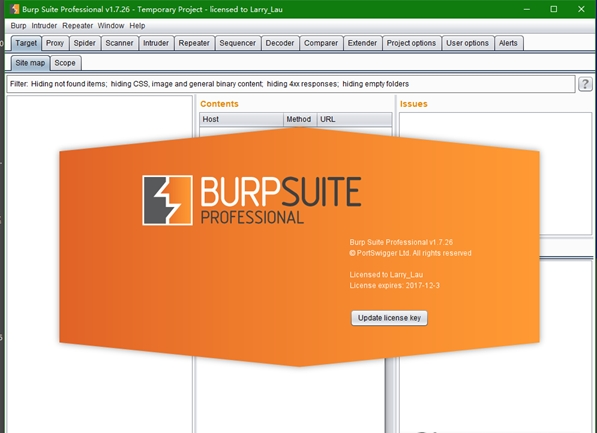This screenshot has height=433, width=597.
Task: Switch to the Proxy tab
Action: coord(55,43)
